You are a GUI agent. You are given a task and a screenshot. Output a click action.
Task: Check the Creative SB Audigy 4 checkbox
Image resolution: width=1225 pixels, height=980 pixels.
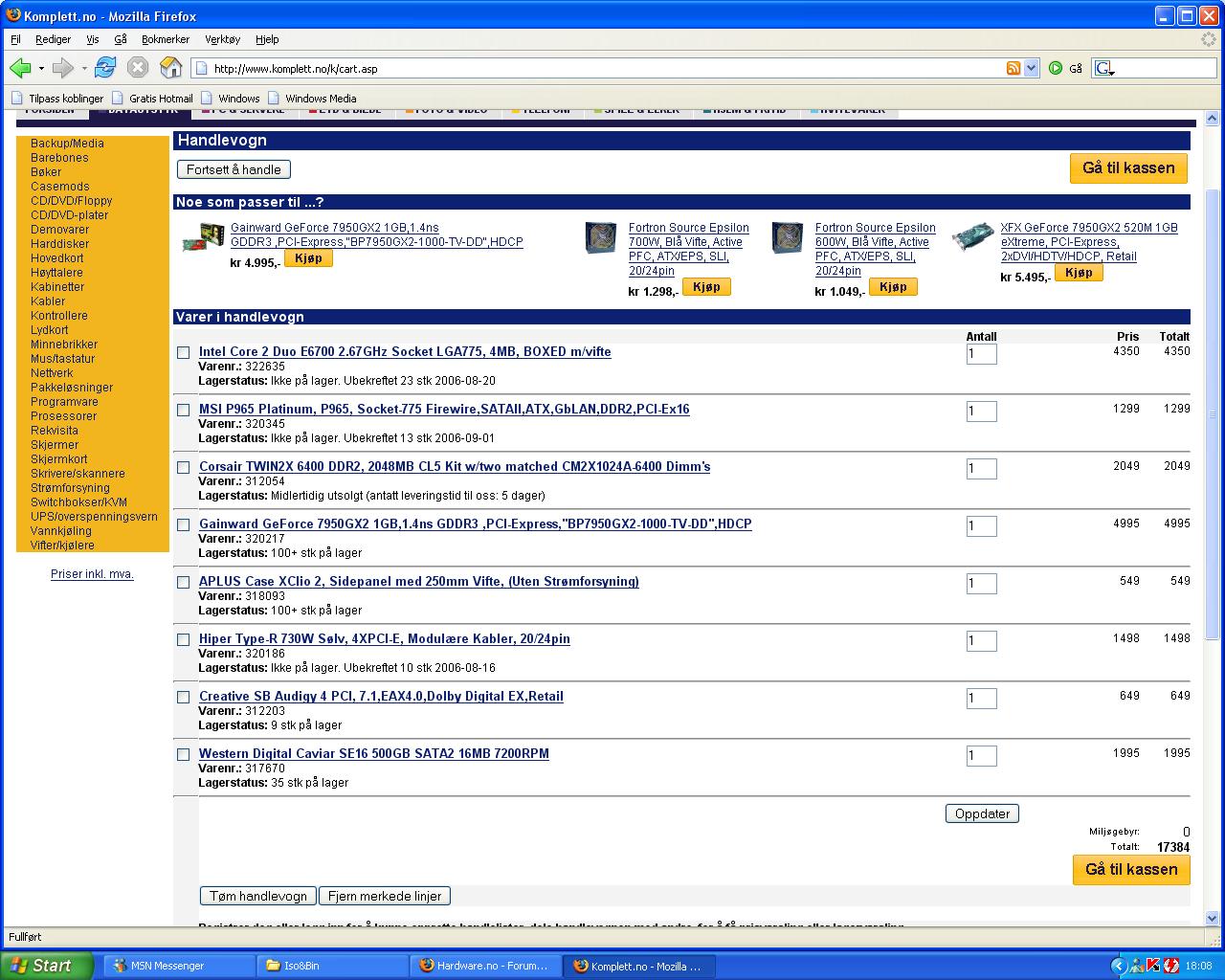[x=184, y=697]
